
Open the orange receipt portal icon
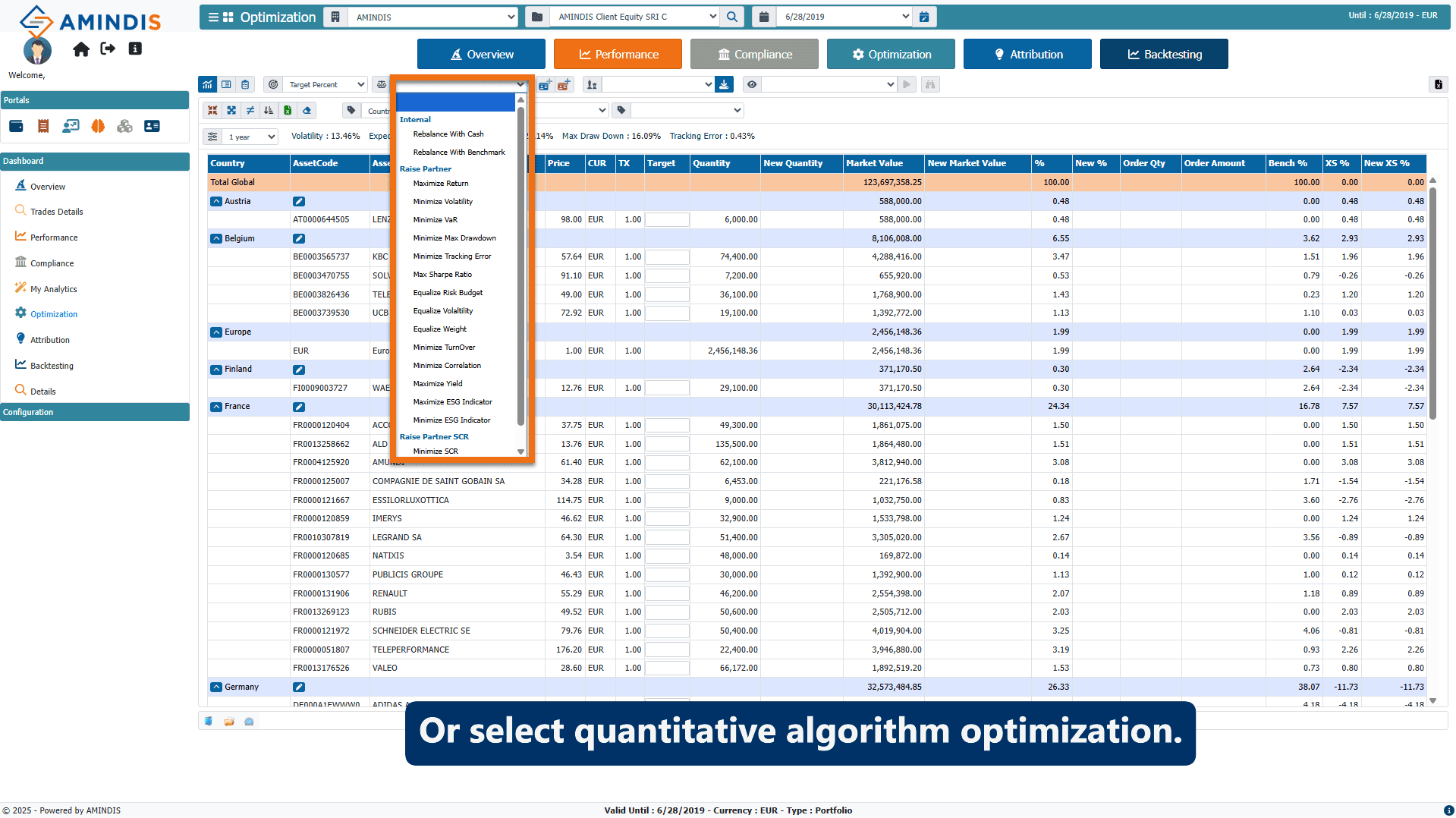click(x=43, y=126)
